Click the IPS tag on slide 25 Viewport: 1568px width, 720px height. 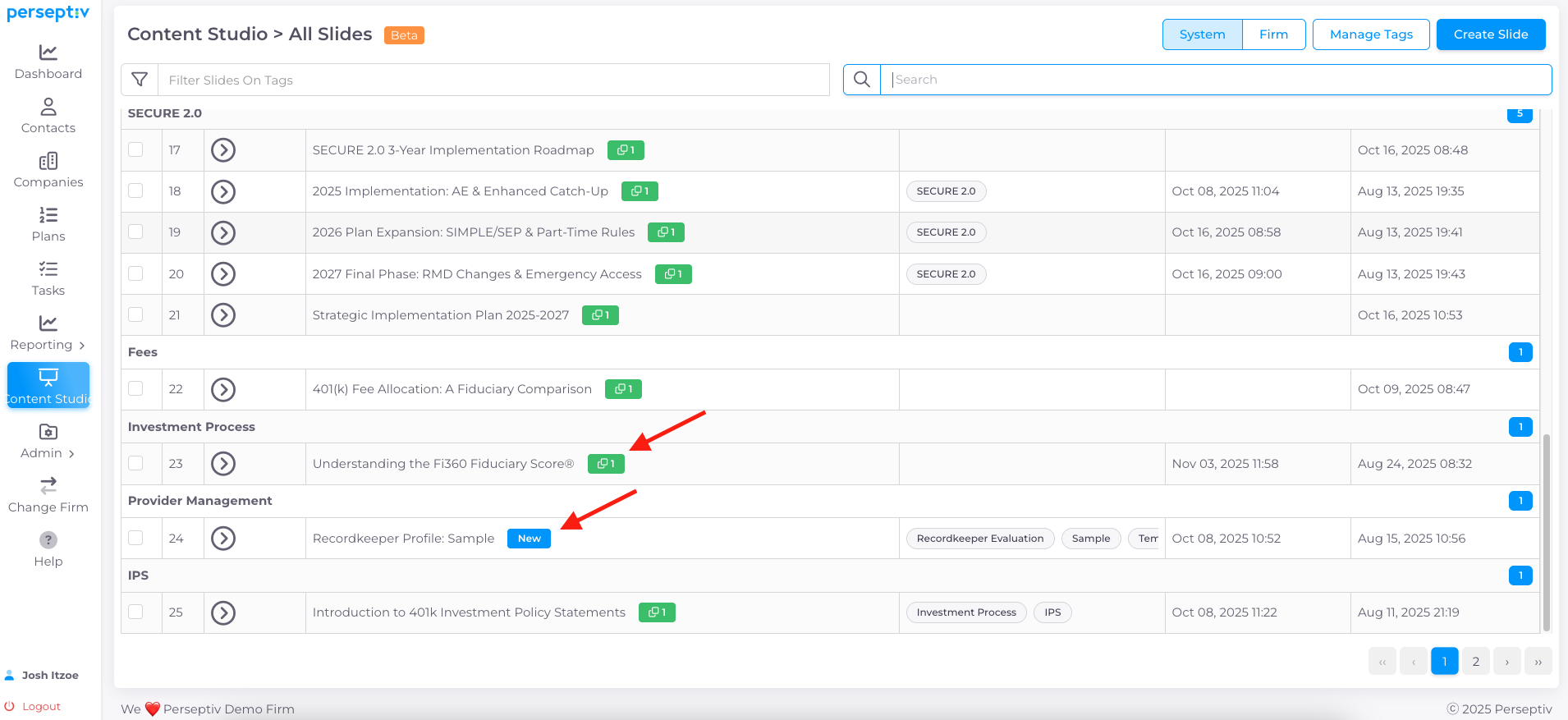pos(1052,612)
